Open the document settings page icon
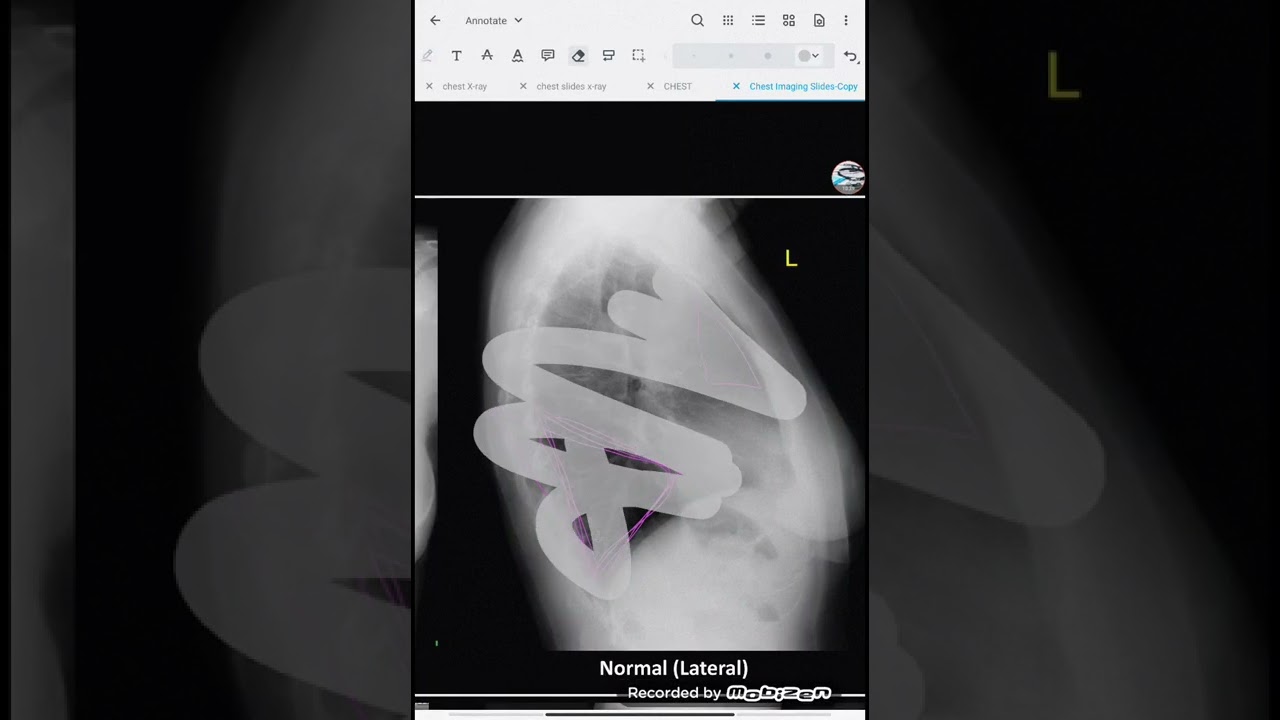The image size is (1280, 720). [x=819, y=20]
